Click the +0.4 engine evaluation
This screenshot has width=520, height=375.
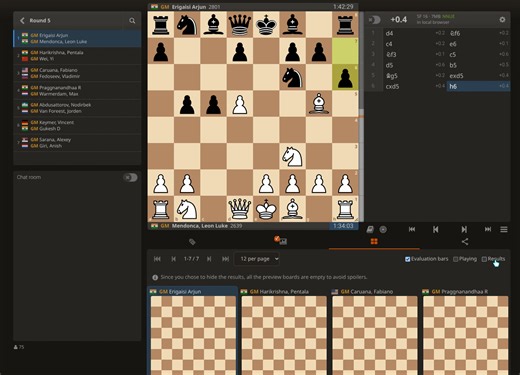pos(399,20)
